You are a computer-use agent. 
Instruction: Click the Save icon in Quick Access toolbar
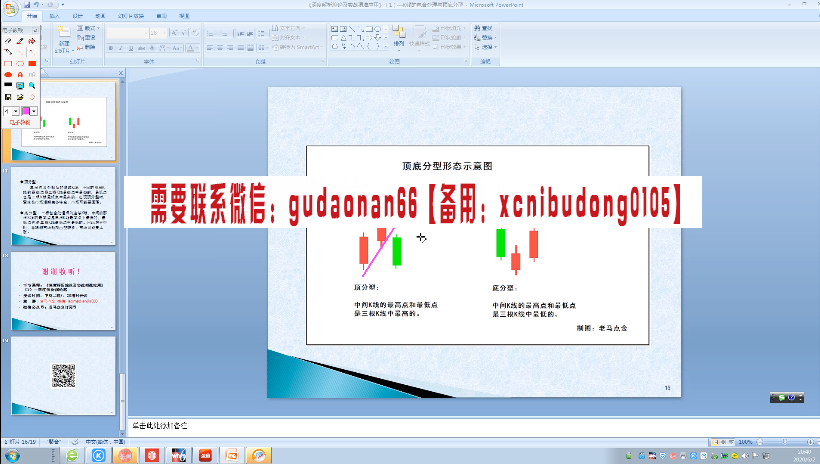[27, 5]
